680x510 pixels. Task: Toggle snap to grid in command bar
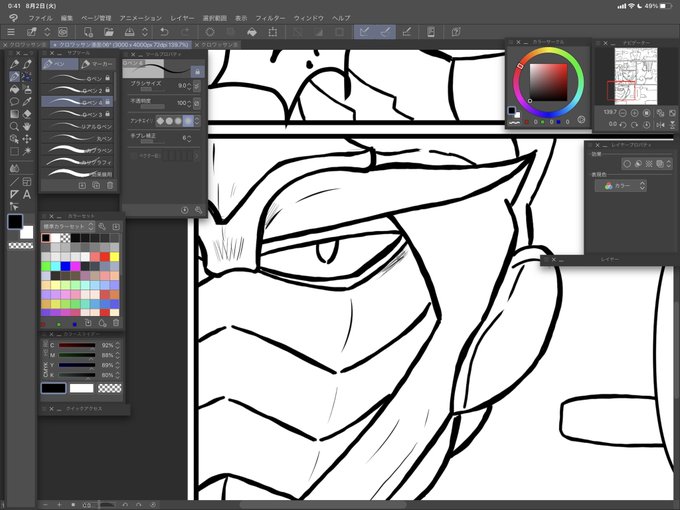(x=406, y=32)
